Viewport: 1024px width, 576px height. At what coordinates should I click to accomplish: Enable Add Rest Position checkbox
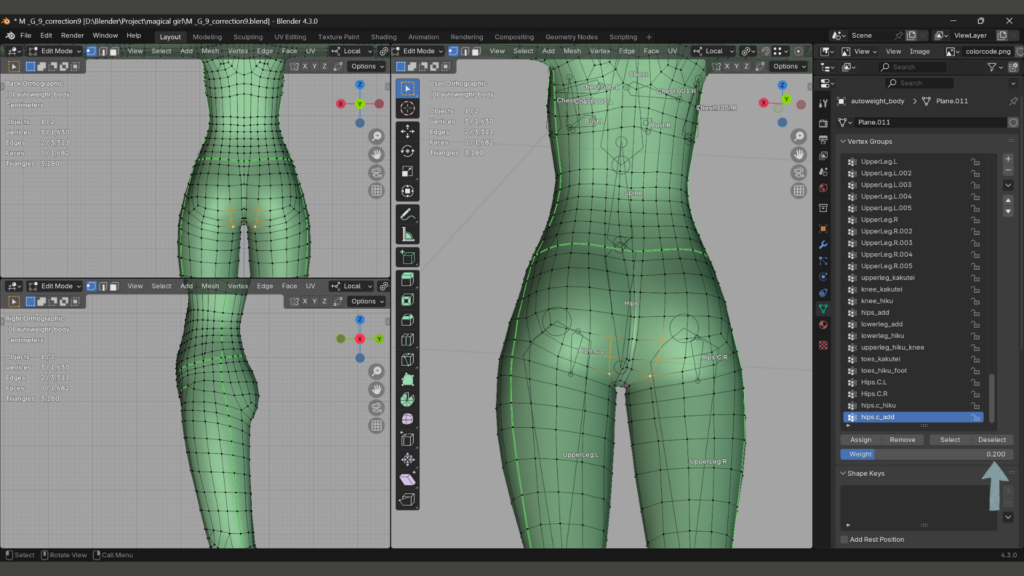844,540
